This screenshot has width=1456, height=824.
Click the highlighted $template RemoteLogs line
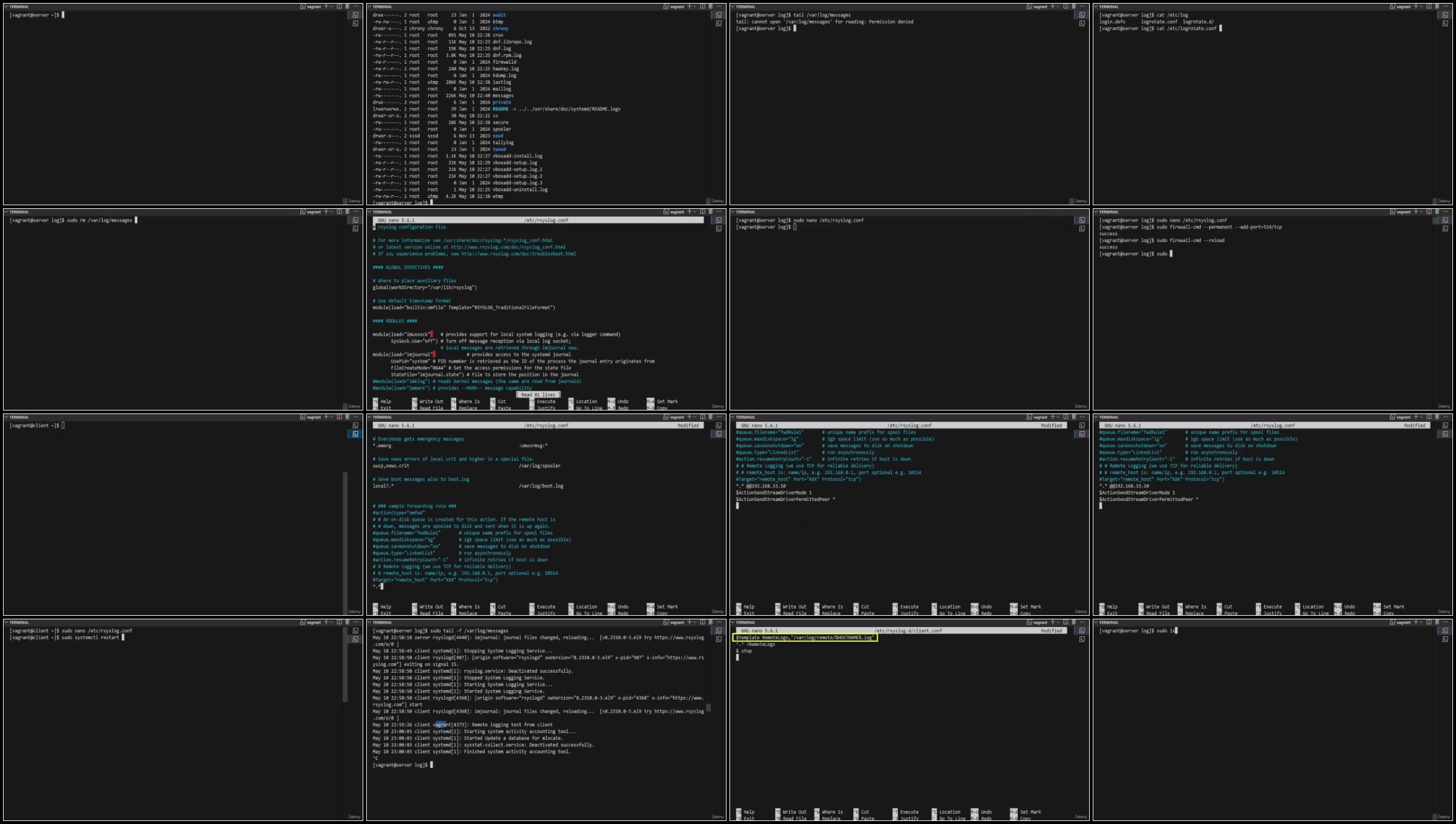pyautogui.click(x=805, y=637)
